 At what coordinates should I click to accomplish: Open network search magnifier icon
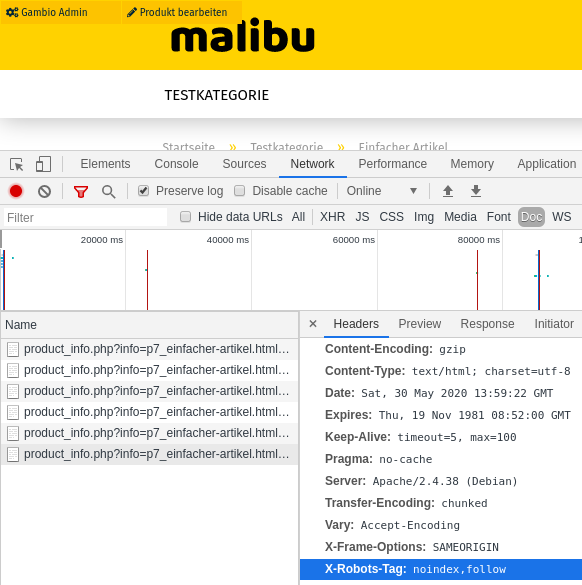coord(109,191)
